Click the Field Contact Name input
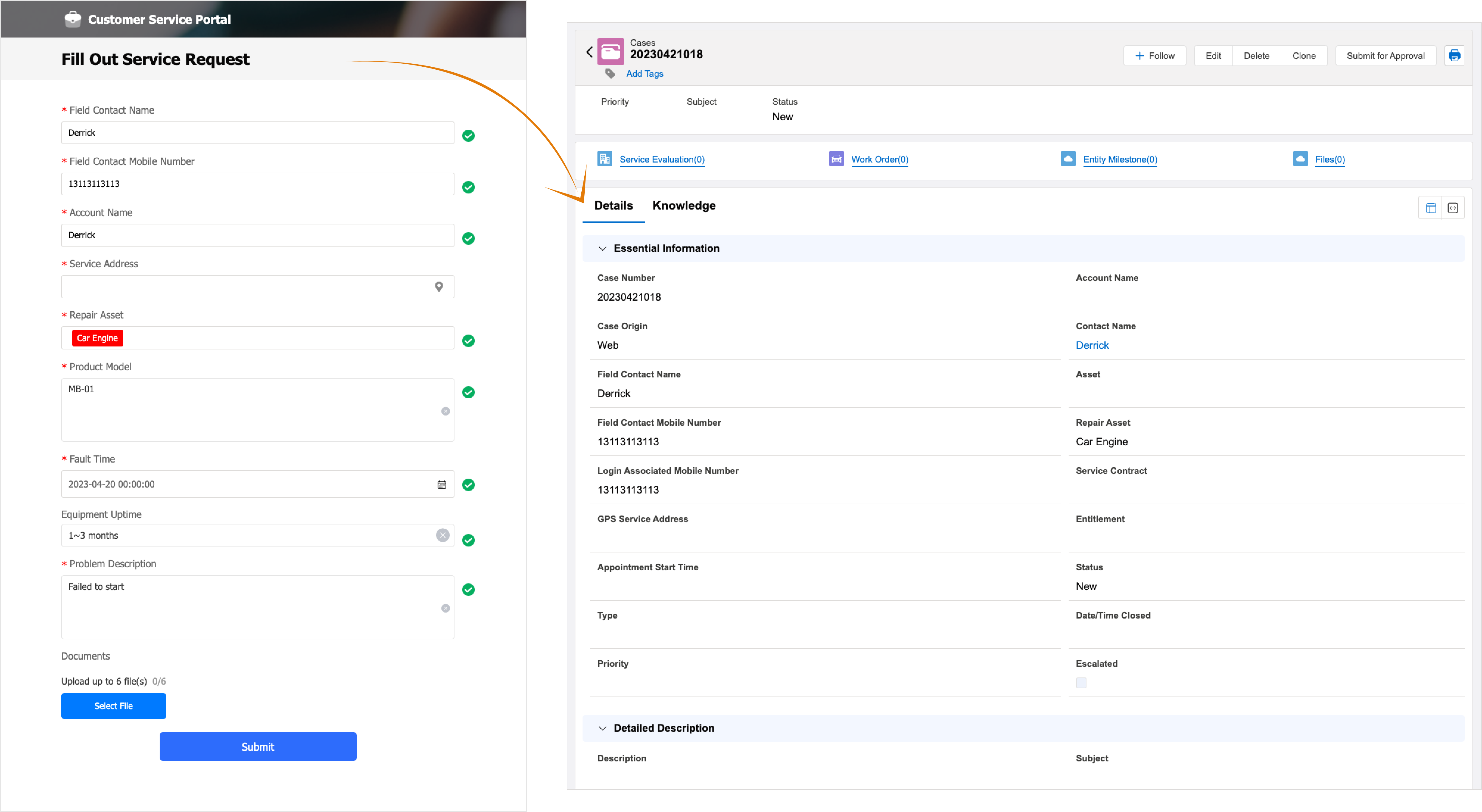The image size is (1482, 812). coord(257,133)
